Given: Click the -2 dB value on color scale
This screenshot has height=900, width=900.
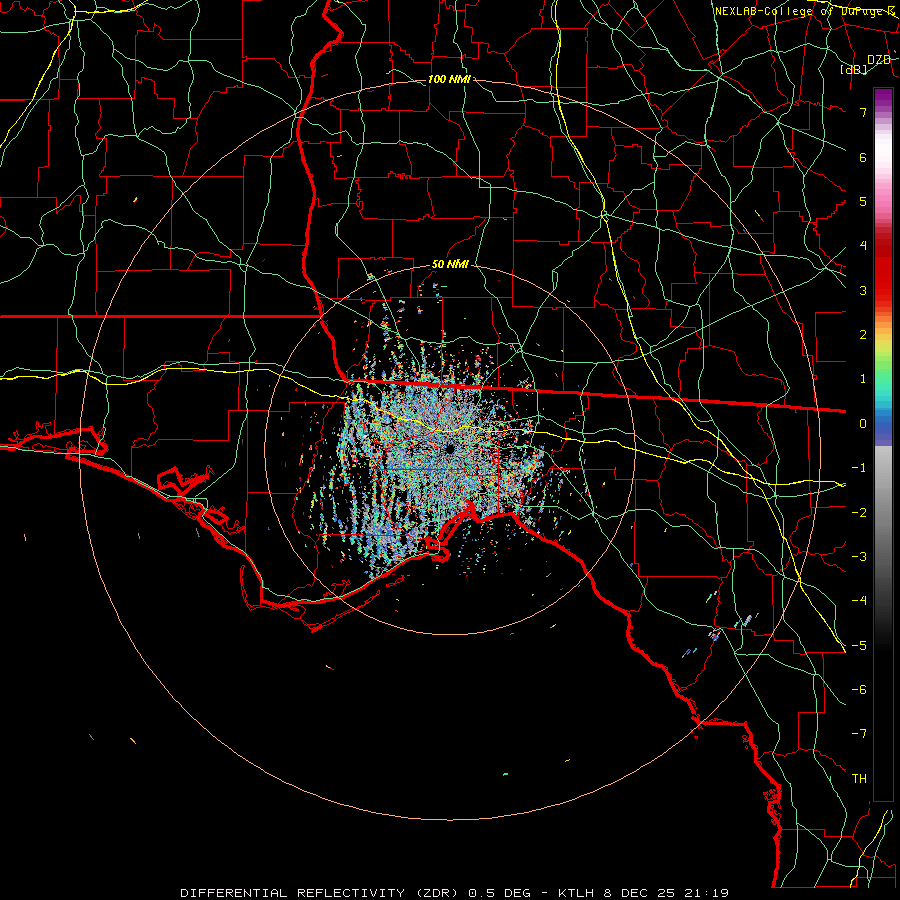Looking at the screenshot, I should click(x=859, y=512).
